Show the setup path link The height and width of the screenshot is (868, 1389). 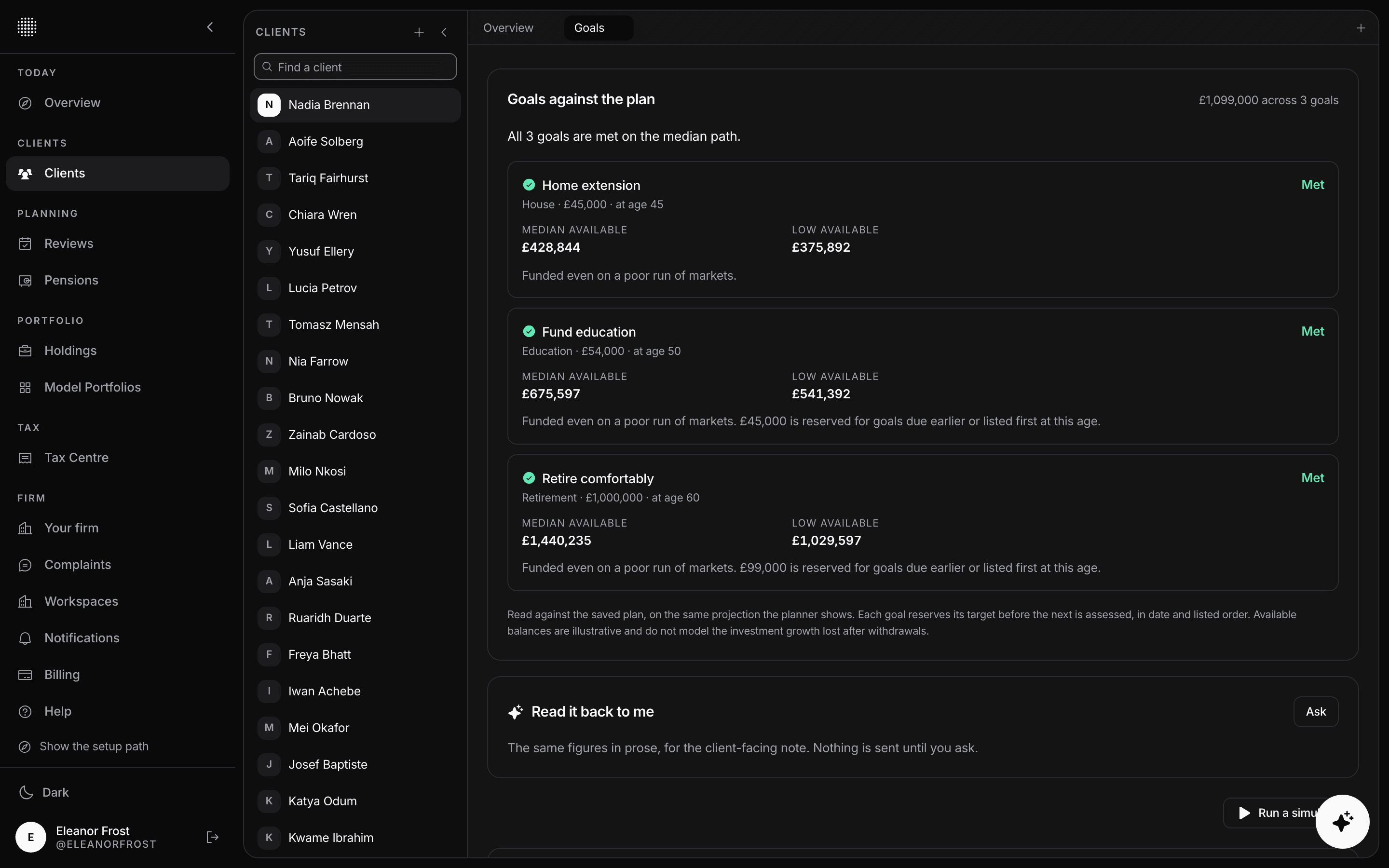pyautogui.click(x=83, y=746)
